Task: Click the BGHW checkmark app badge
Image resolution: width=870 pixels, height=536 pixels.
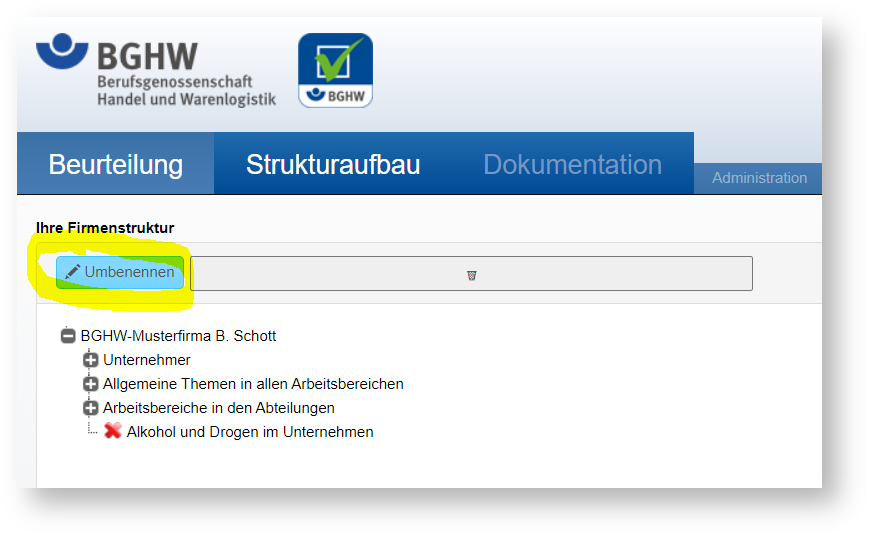Action: point(335,70)
